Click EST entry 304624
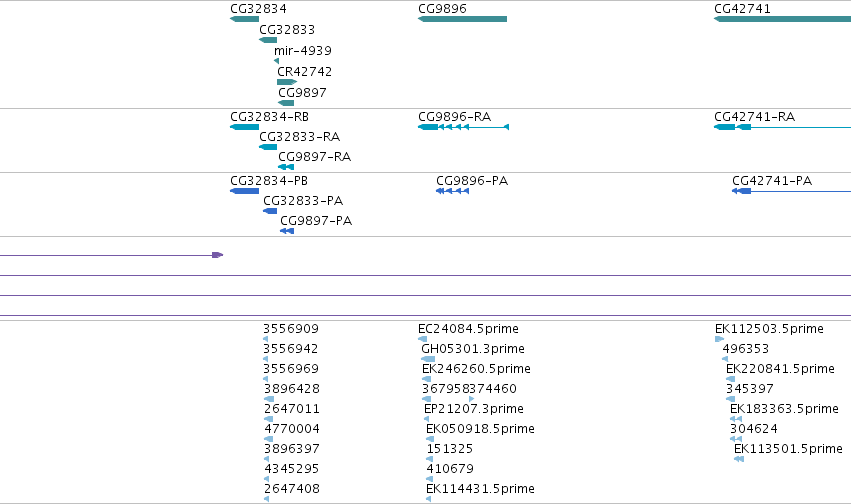The height and width of the screenshot is (504, 851). tap(753, 429)
